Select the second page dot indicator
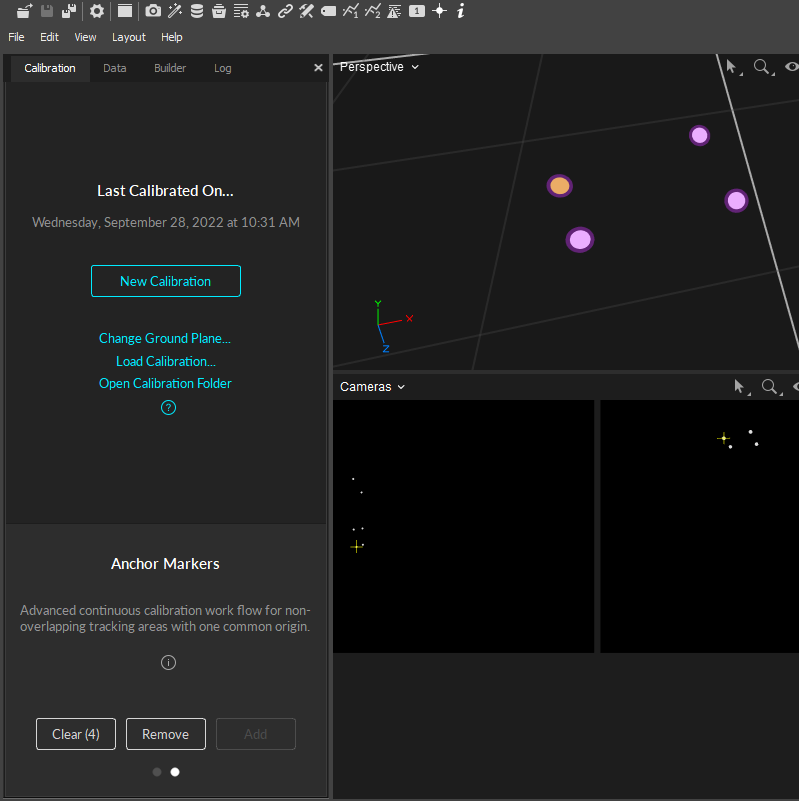799x801 pixels. click(x=175, y=772)
